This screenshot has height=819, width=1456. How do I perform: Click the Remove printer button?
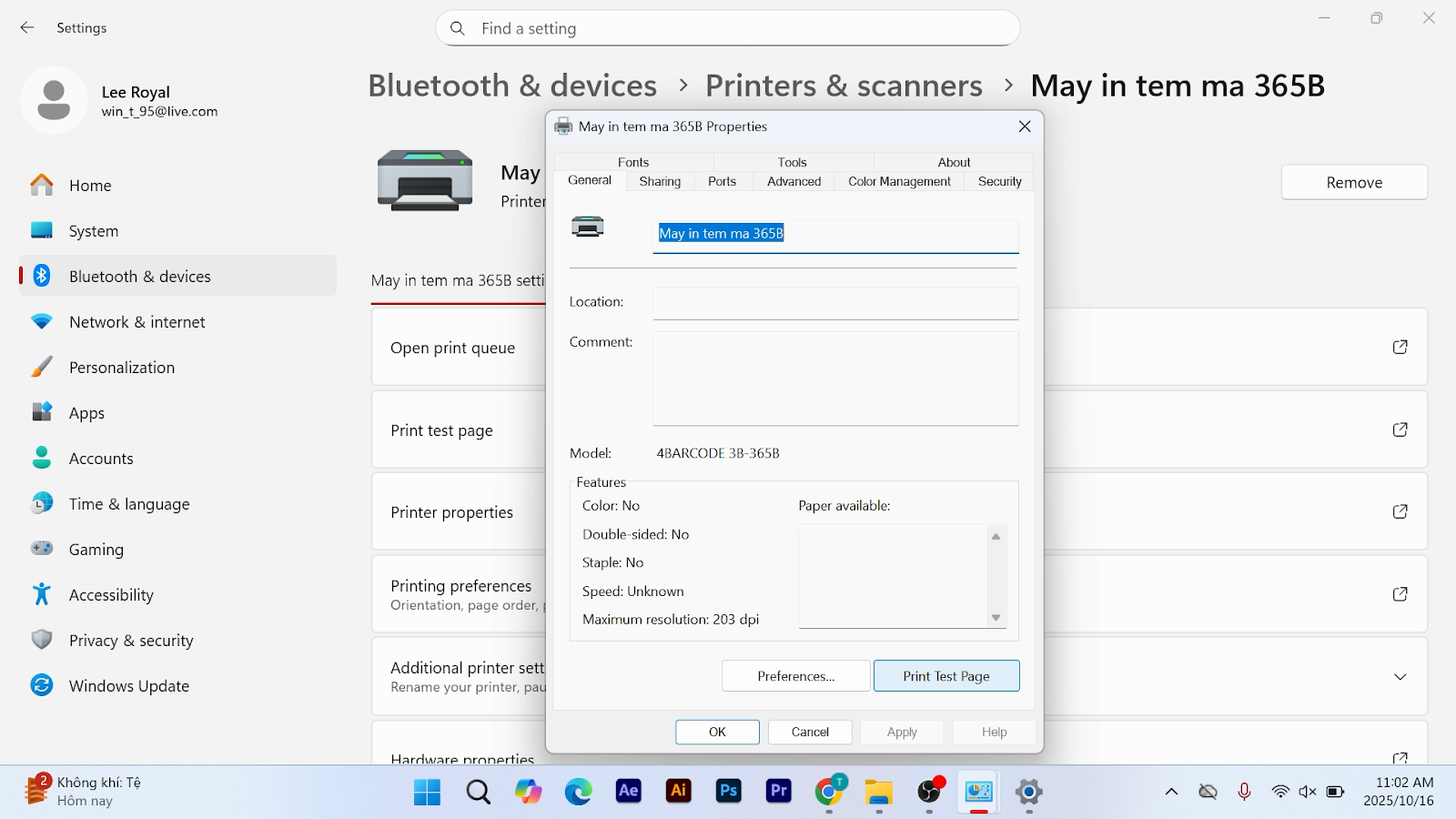tap(1353, 183)
